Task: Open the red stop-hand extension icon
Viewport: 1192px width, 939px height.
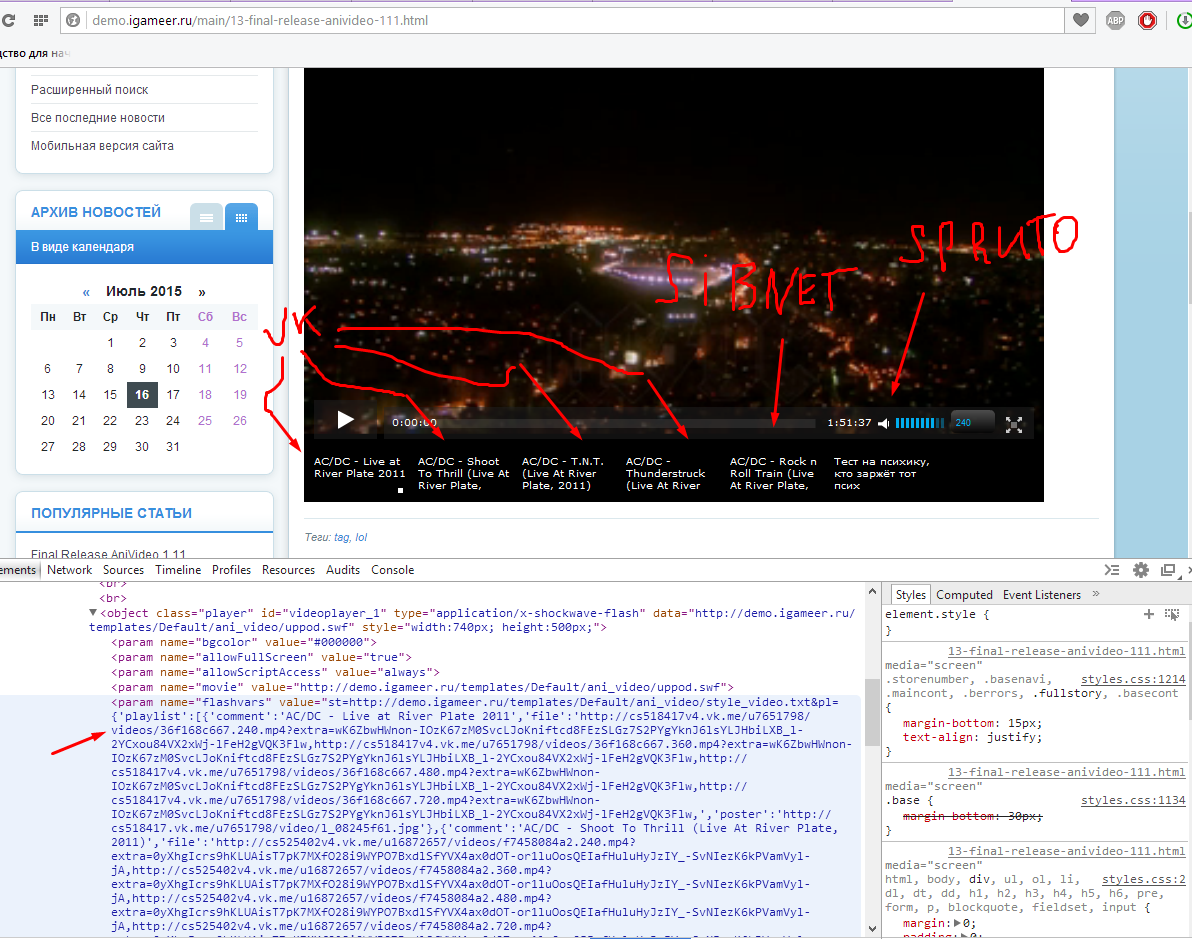Action: (x=1147, y=21)
